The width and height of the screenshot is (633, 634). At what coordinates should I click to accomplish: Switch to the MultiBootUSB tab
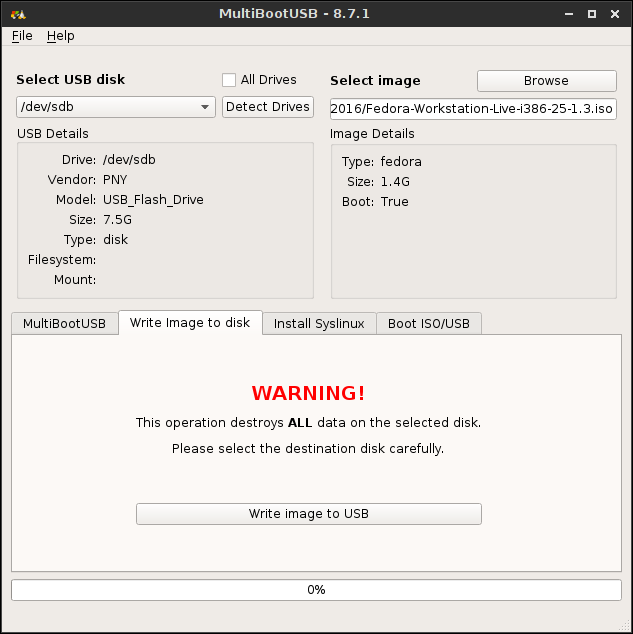[x=64, y=323]
